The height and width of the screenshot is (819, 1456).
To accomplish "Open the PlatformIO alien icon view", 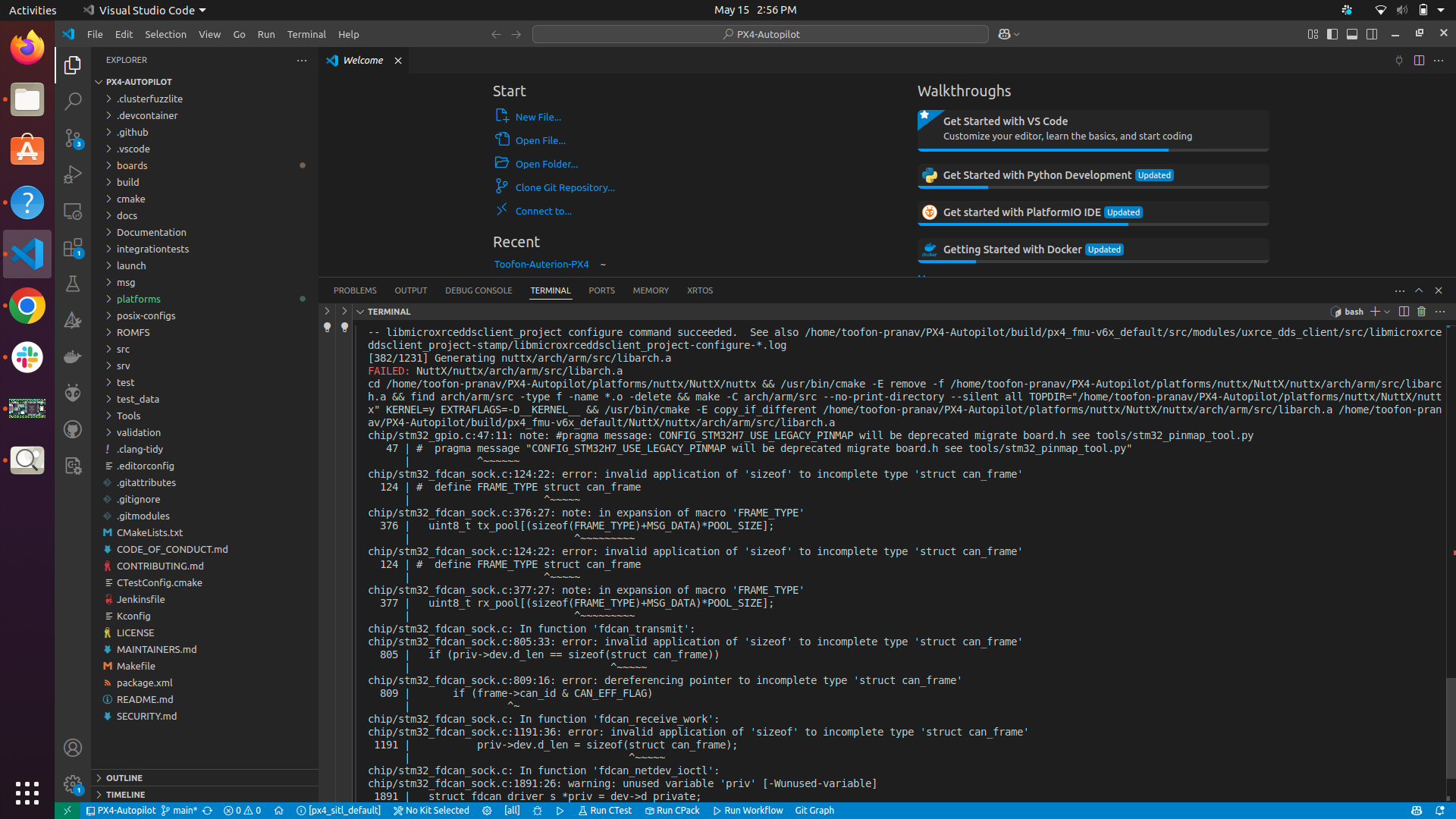I will pos(73,393).
